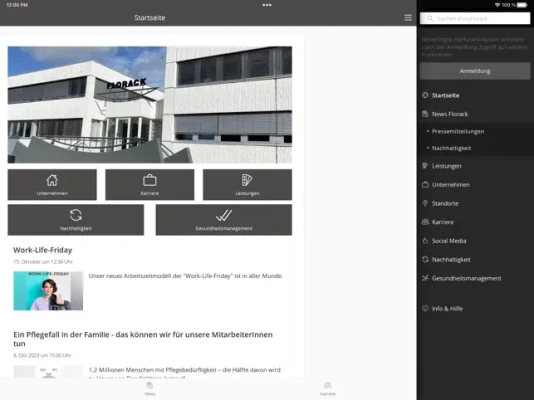Open the Karriere tile with briefcase icon

click(150, 185)
